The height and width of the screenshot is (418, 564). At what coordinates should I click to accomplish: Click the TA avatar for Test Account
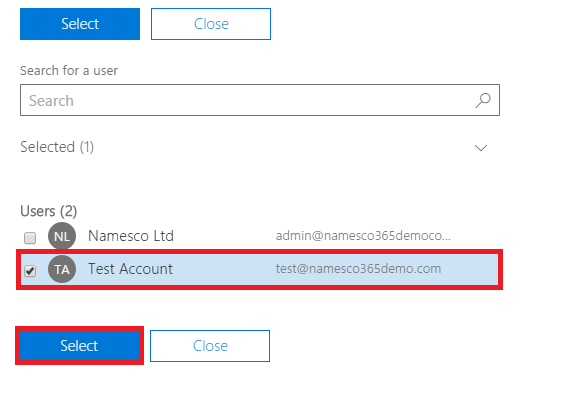(62, 269)
